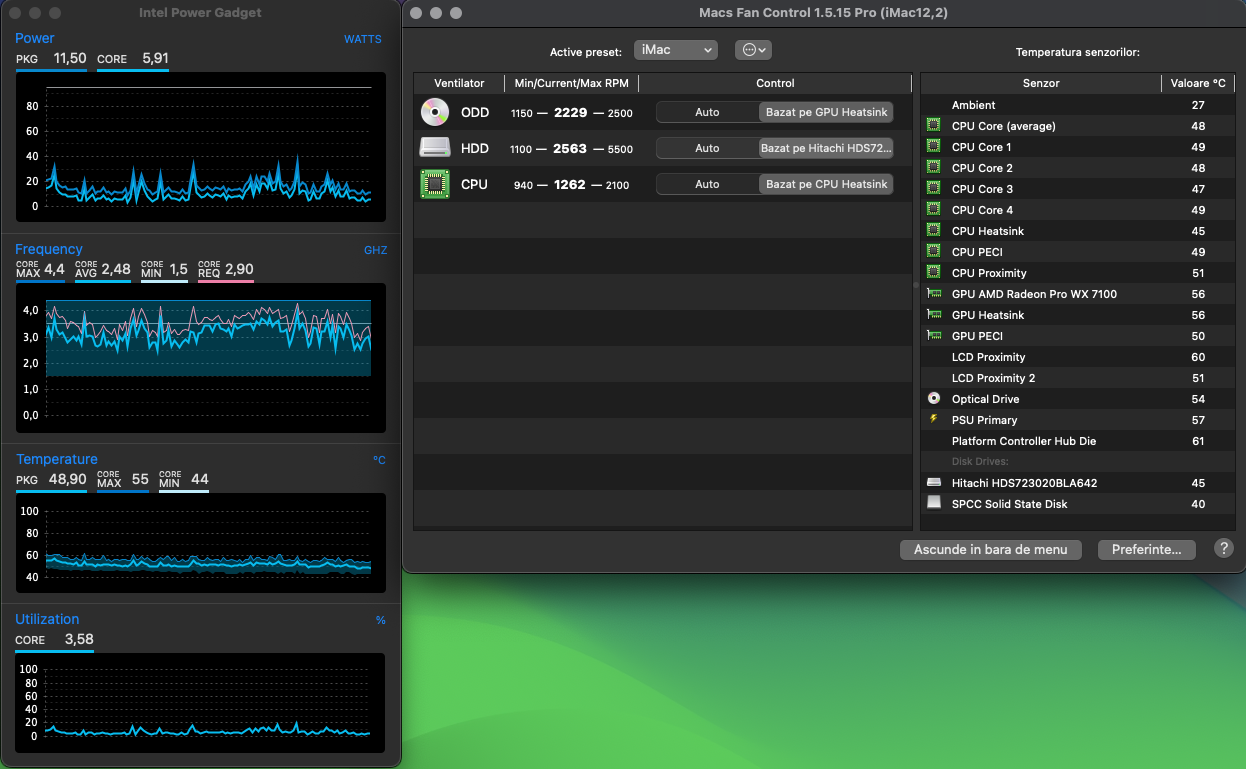Click the CPU fan chip icon
Viewport: 1246px width, 769px height.
pyautogui.click(x=435, y=184)
